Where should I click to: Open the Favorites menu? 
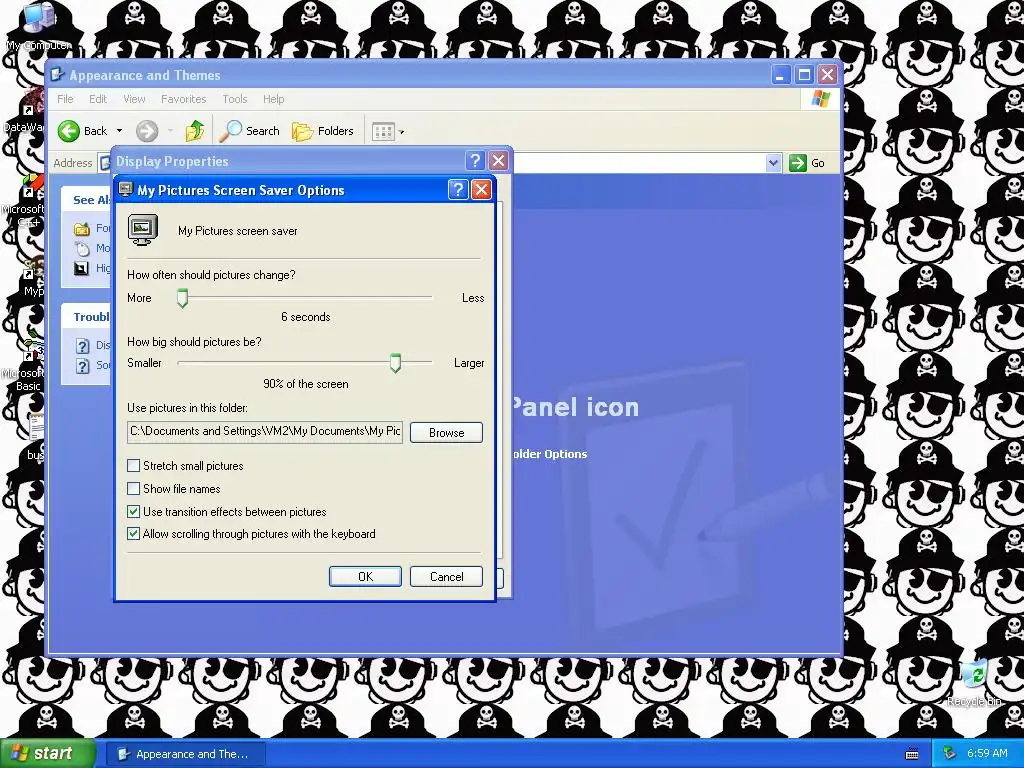[x=184, y=99]
